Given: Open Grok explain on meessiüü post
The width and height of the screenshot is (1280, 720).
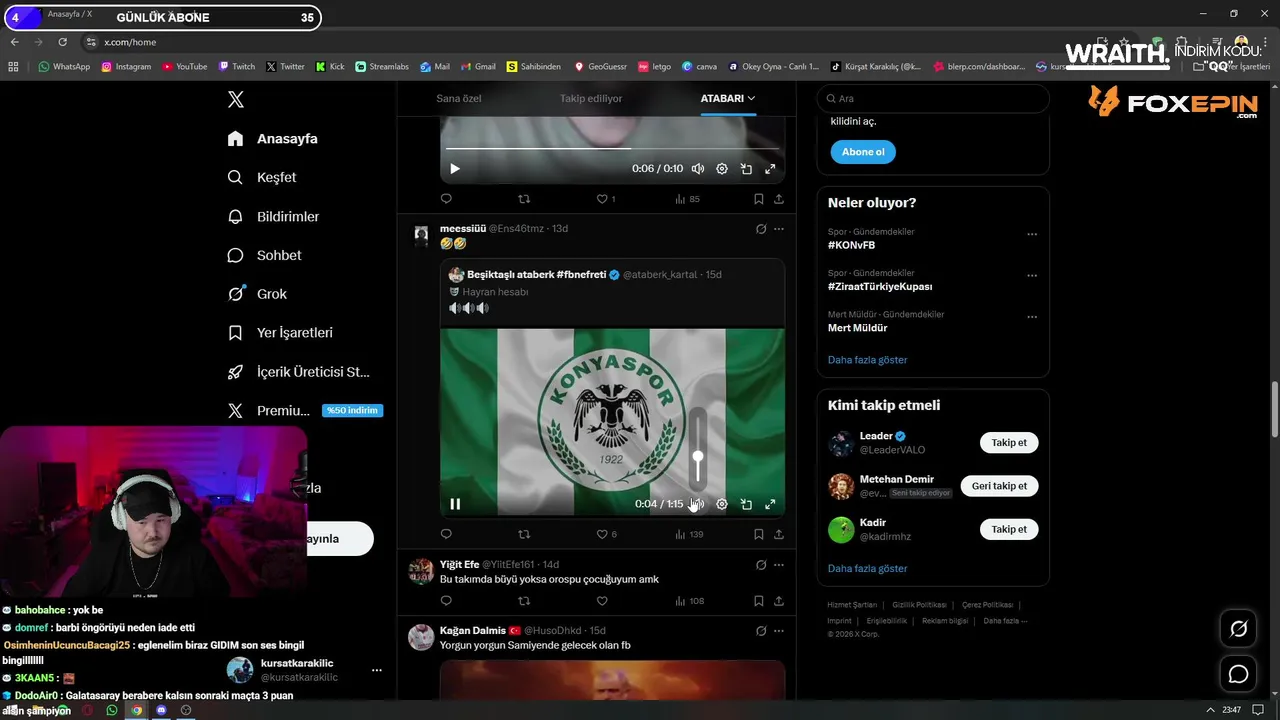Looking at the screenshot, I should (761, 229).
